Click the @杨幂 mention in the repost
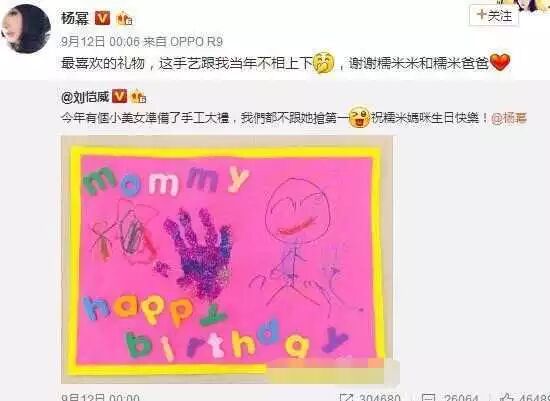The height and width of the screenshot is (401, 550). click(509, 119)
